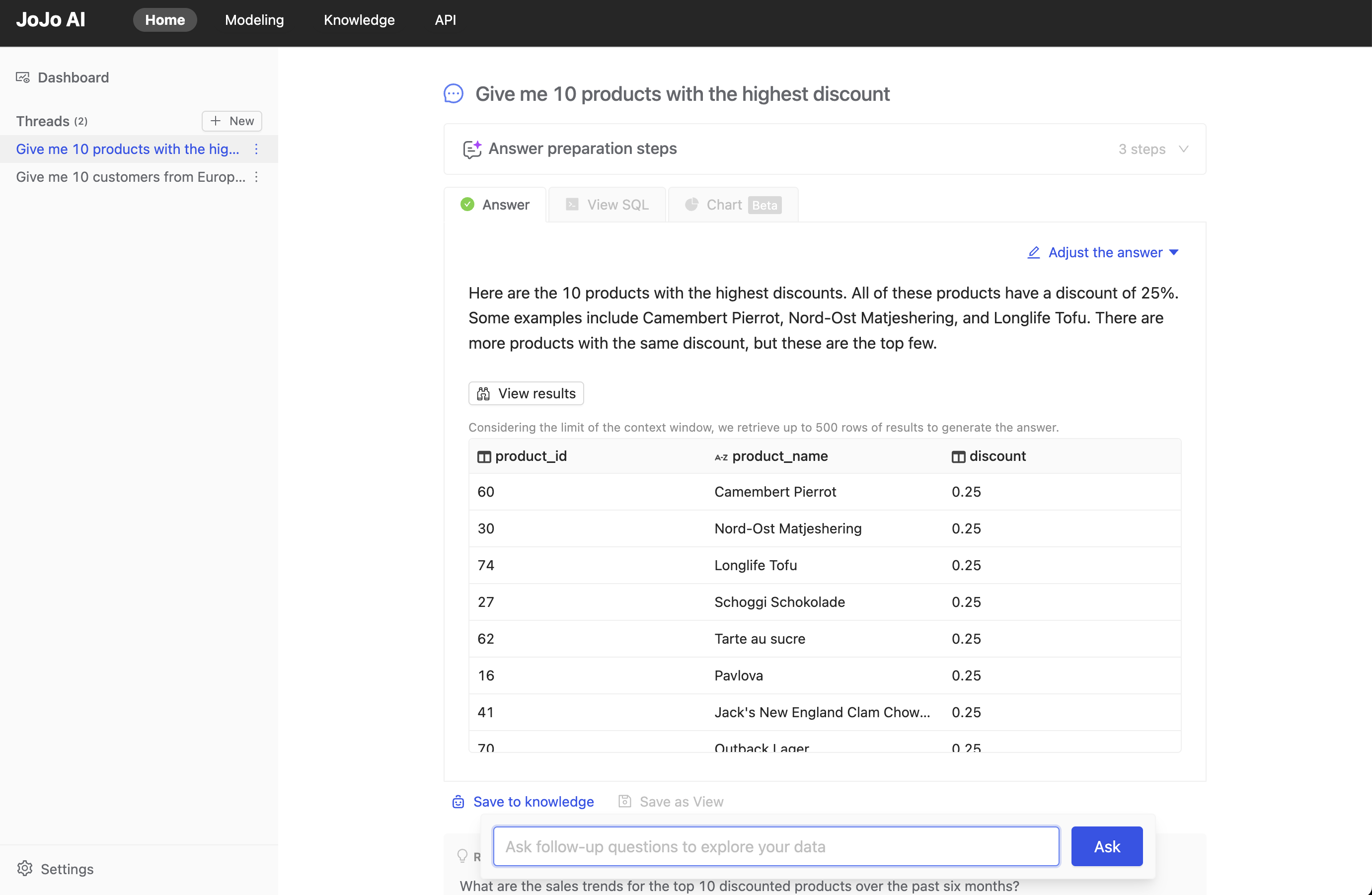Open the Modeling page
The image size is (1372, 895).
(254, 19)
